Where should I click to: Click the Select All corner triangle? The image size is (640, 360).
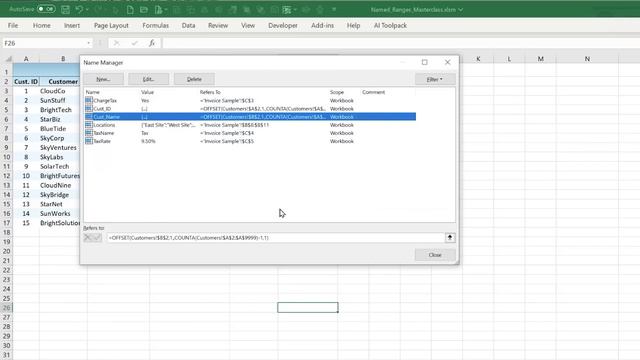8,59
